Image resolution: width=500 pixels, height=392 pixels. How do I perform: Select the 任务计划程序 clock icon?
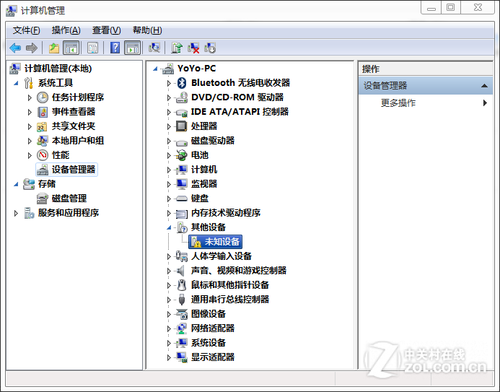[x=42, y=97]
